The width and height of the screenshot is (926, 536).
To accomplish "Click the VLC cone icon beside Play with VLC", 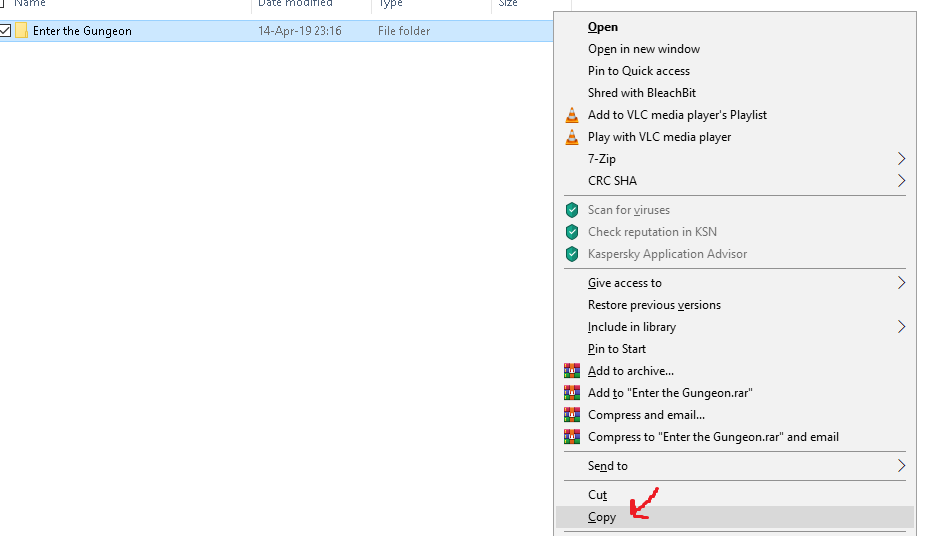I will (x=572, y=137).
